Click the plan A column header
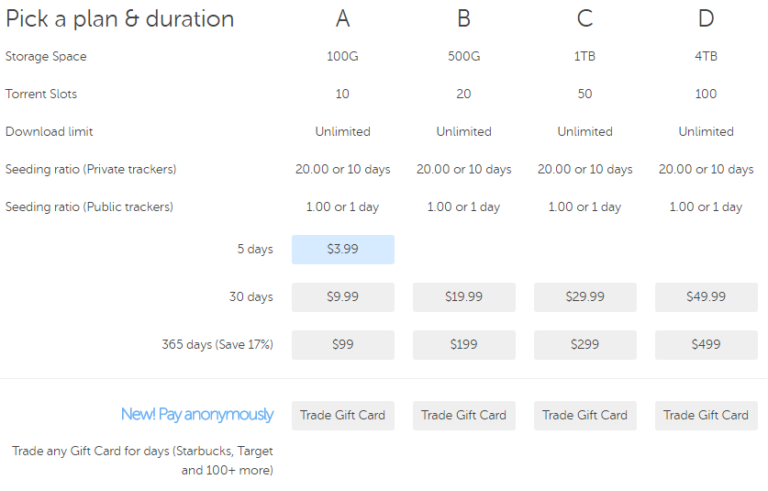 343,18
